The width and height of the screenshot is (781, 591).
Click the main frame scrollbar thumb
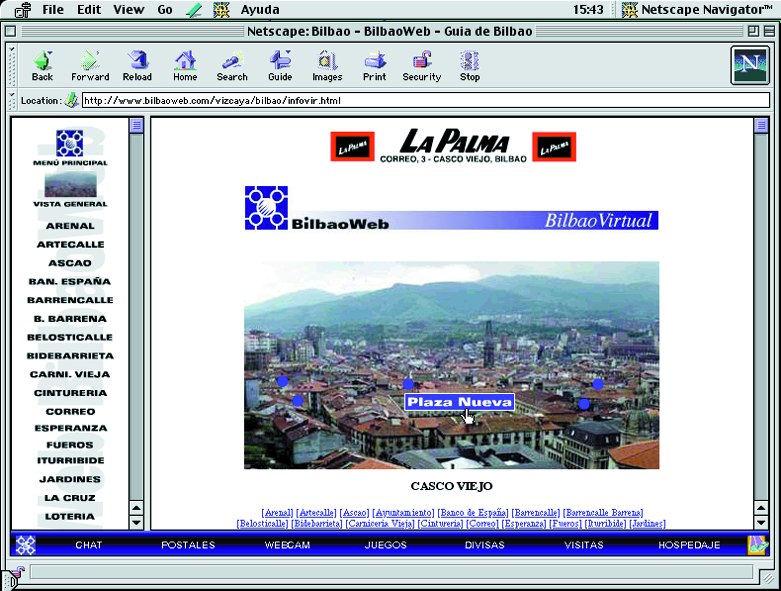click(761, 125)
